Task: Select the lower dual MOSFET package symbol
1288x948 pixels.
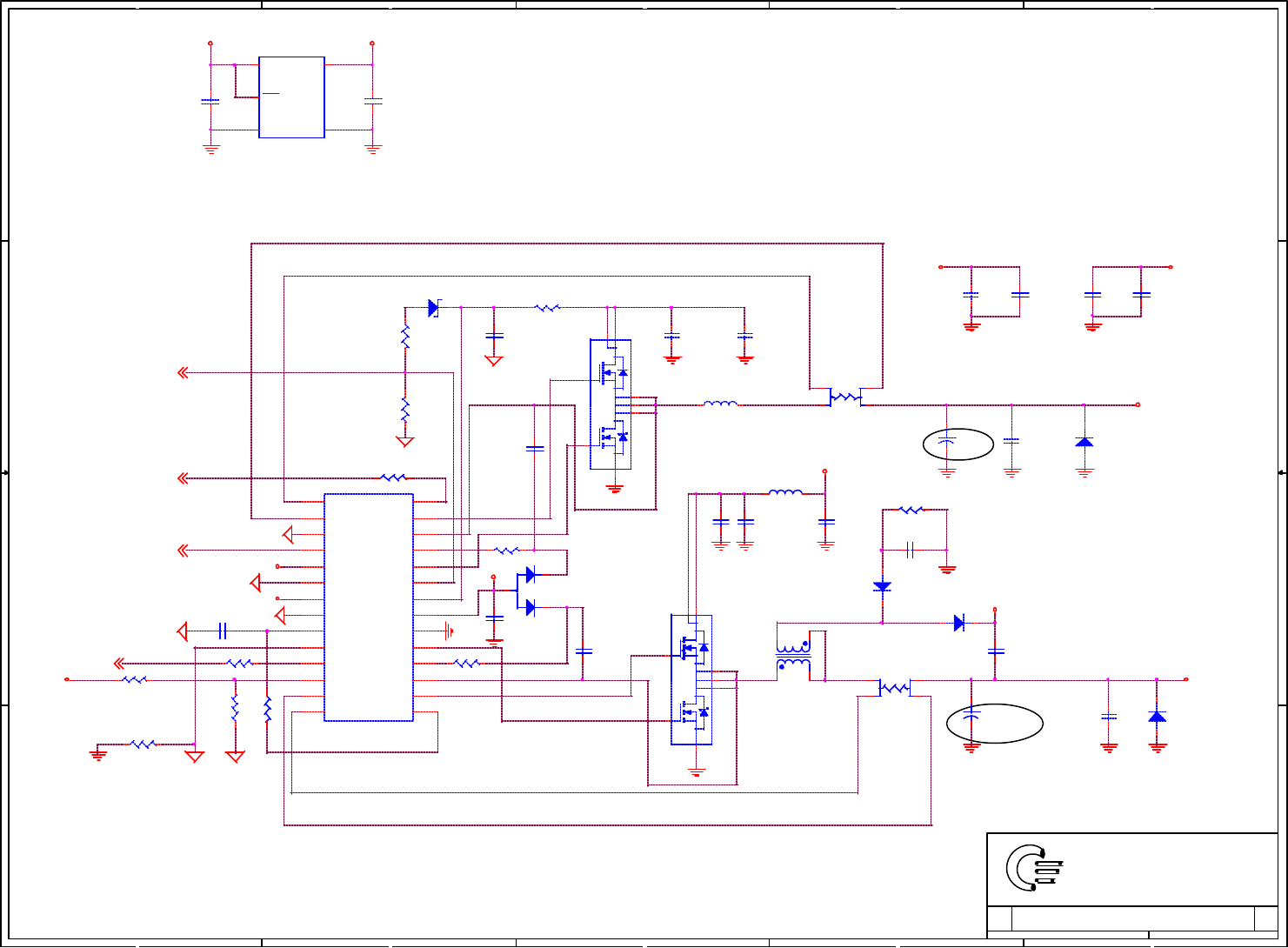Action: pos(691,679)
